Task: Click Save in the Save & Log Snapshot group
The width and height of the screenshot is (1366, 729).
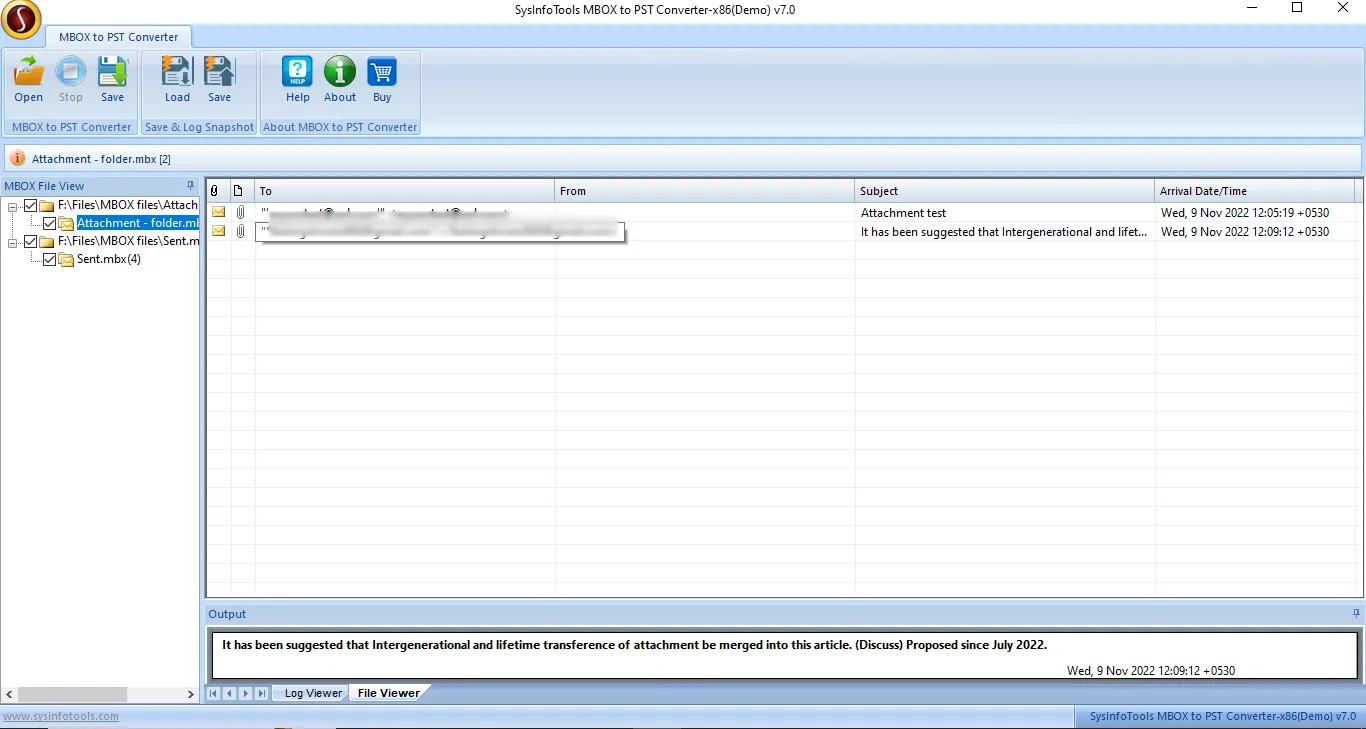Action: point(219,72)
